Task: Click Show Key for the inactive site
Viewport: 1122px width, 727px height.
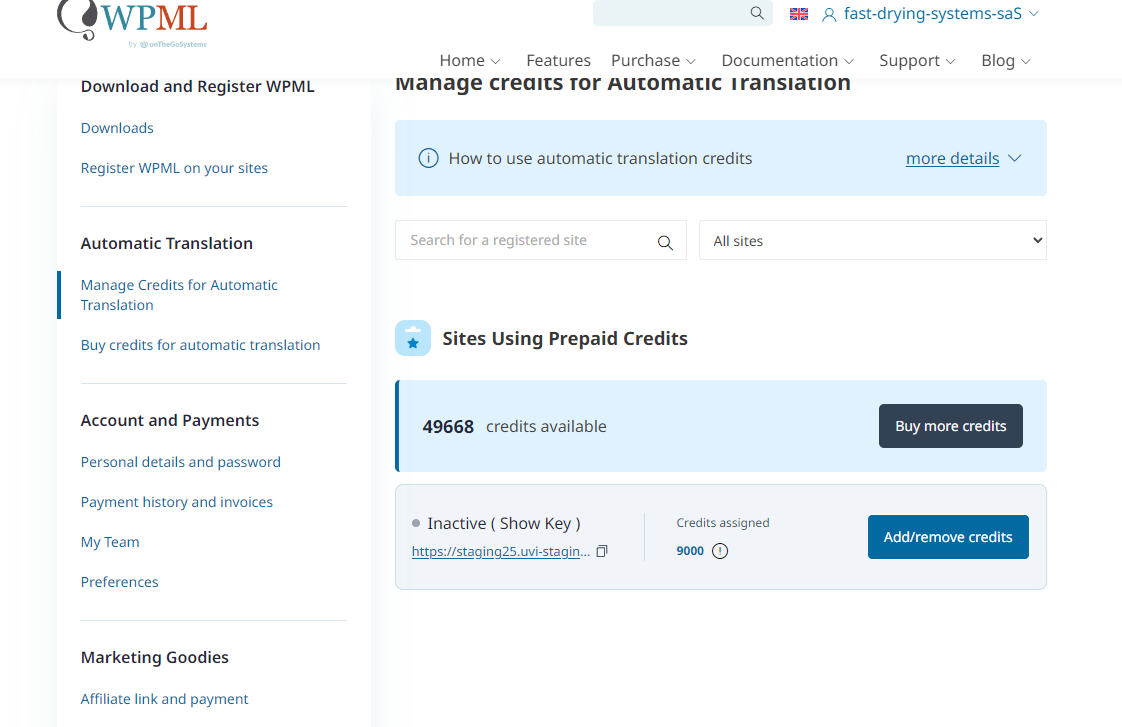Action: pyautogui.click(x=535, y=523)
